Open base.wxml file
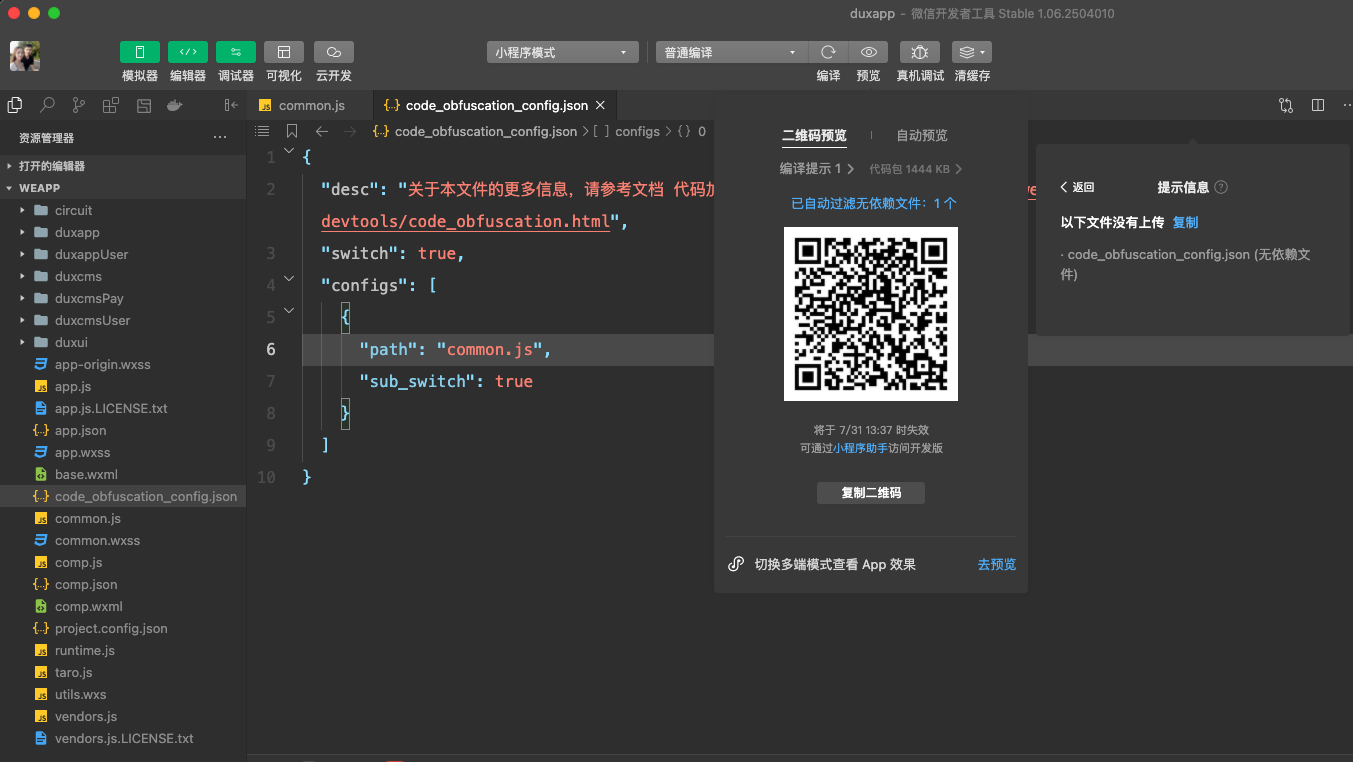 (x=123, y=474)
